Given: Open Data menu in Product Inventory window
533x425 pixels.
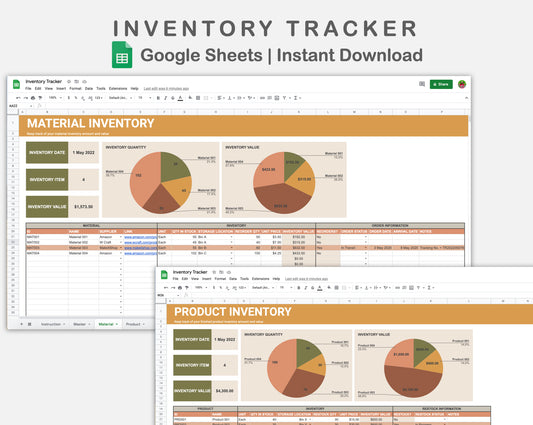Looking at the screenshot, I should click(233, 278).
